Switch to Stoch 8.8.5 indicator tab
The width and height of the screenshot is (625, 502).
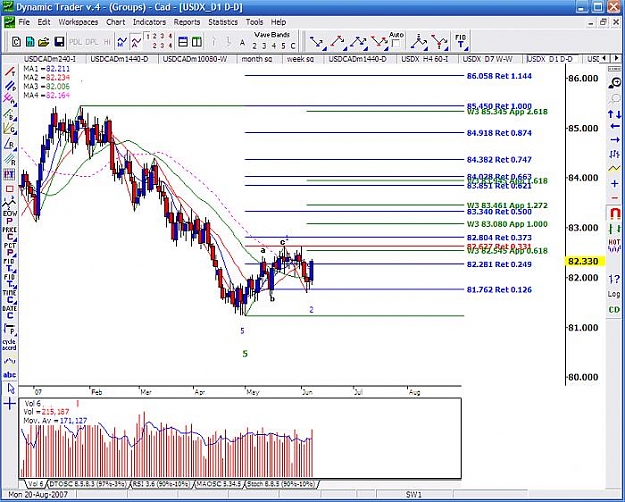(281, 484)
